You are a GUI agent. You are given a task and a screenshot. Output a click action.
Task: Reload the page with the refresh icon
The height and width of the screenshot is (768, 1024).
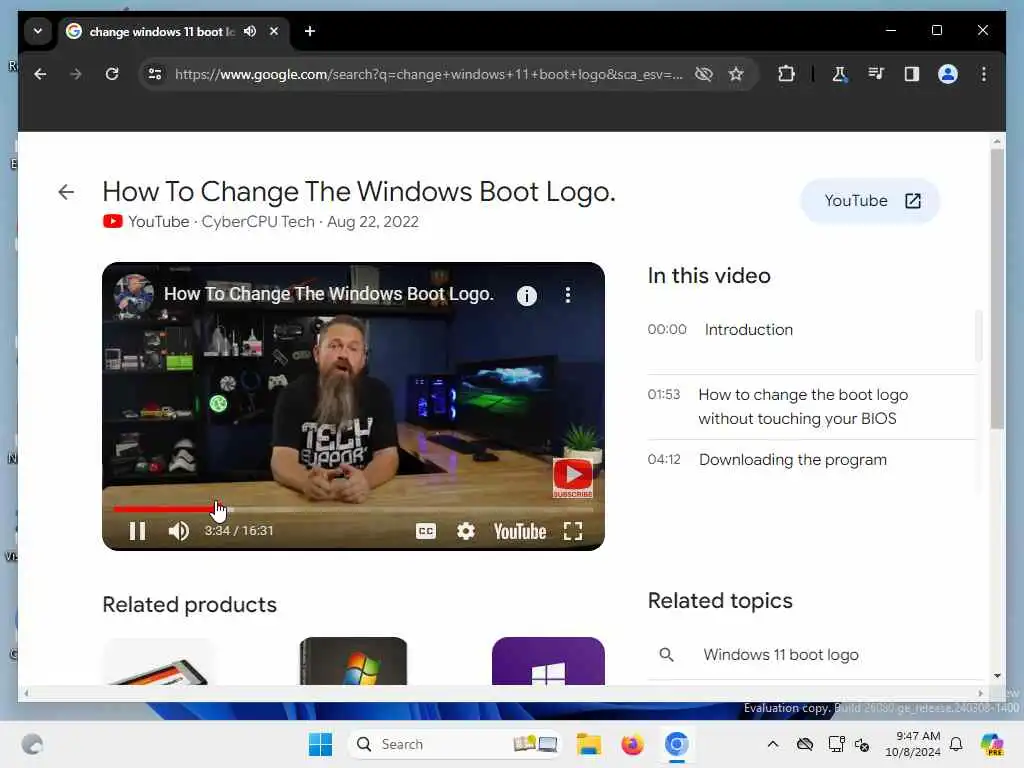[x=112, y=74]
